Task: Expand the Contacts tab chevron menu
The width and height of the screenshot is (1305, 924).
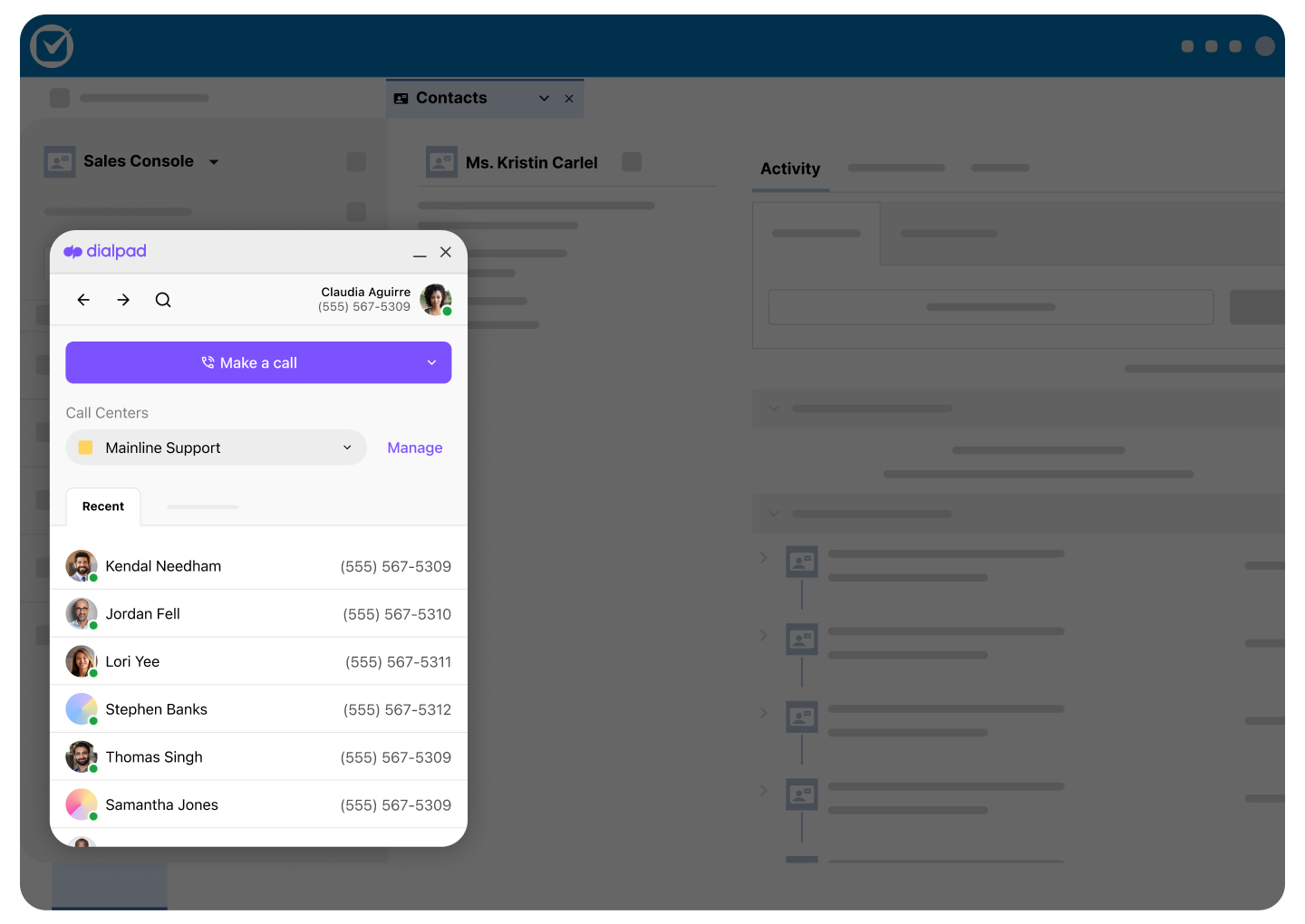Action: (545, 98)
